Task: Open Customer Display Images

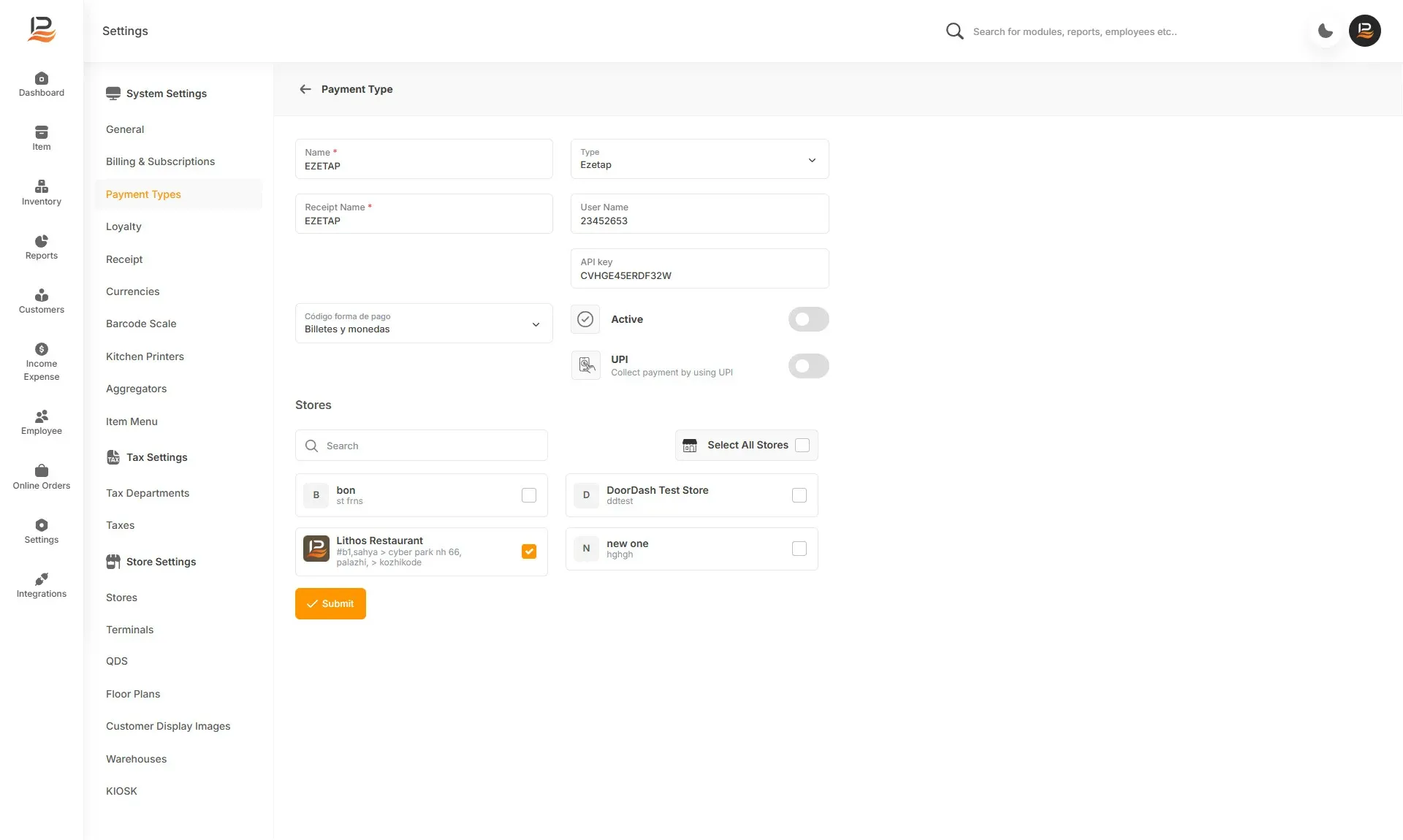Action: [x=168, y=726]
